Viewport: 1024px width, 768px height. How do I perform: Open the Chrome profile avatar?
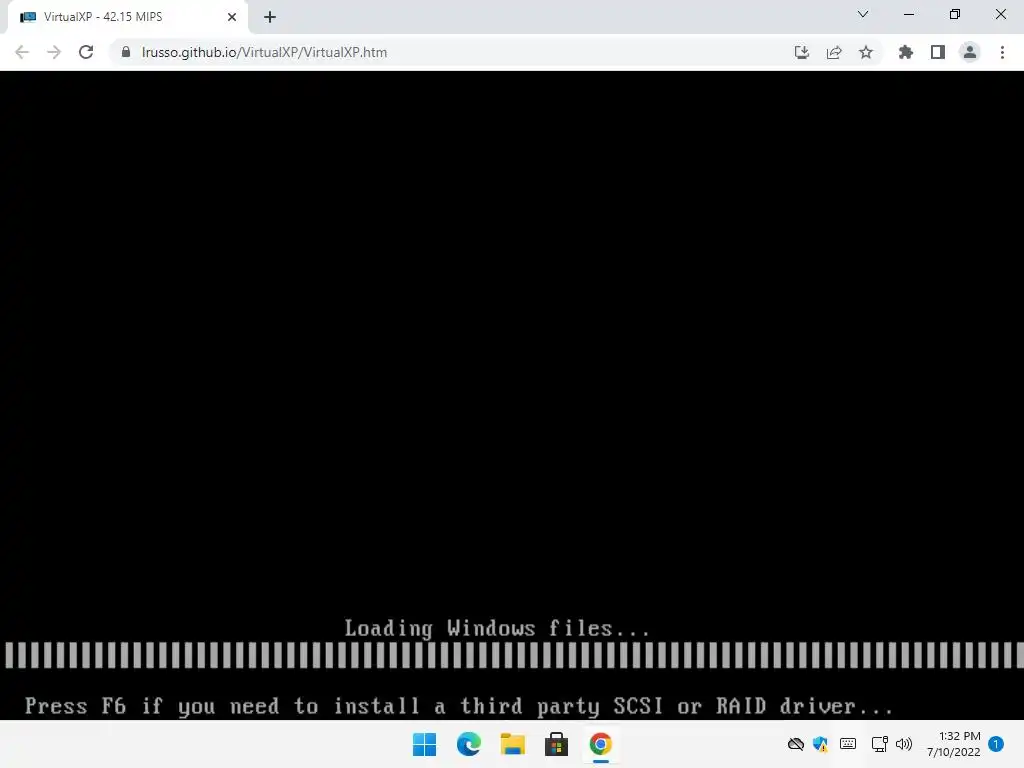[x=970, y=52]
